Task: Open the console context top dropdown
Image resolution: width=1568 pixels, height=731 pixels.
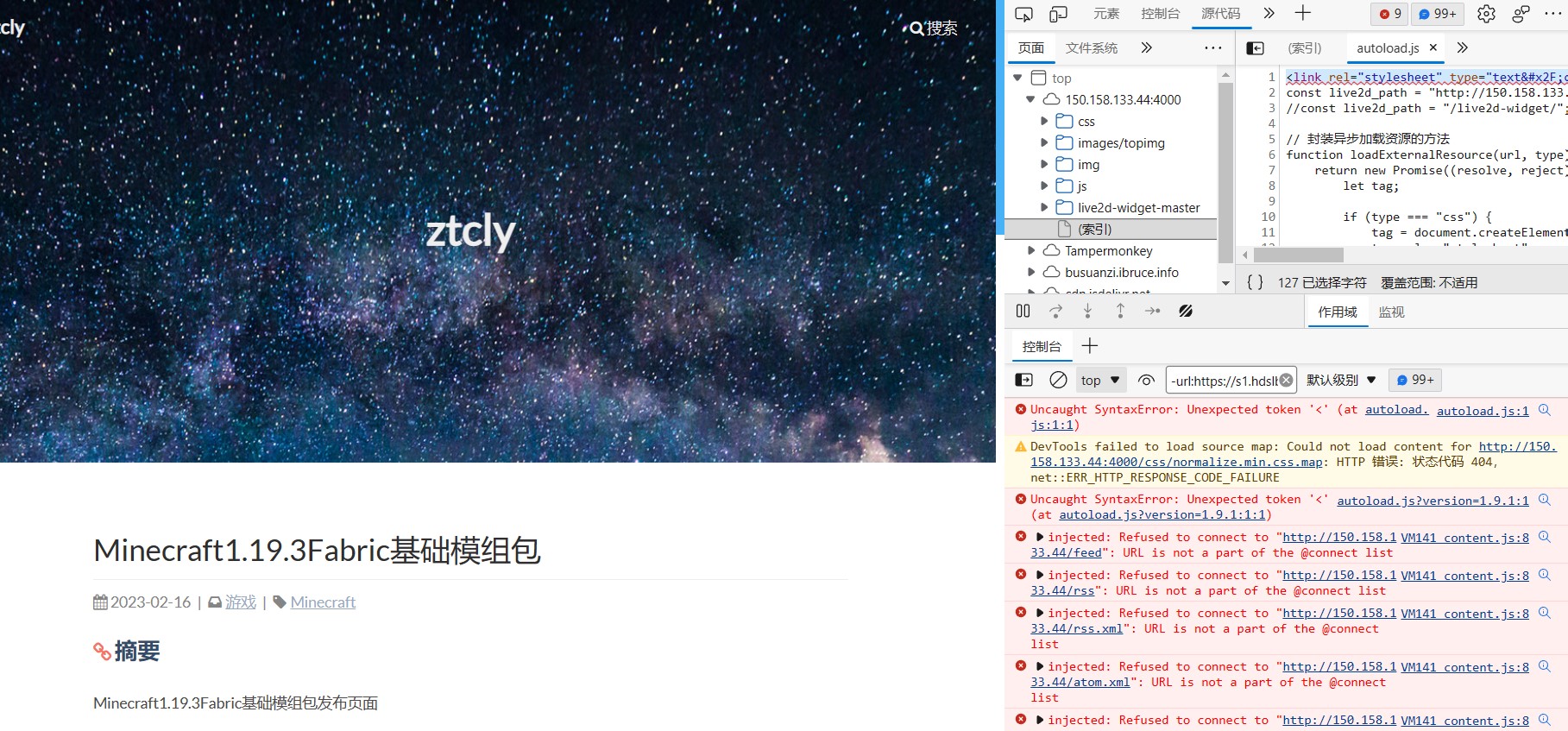Action: pyautogui.click(x=1100, y=381)
